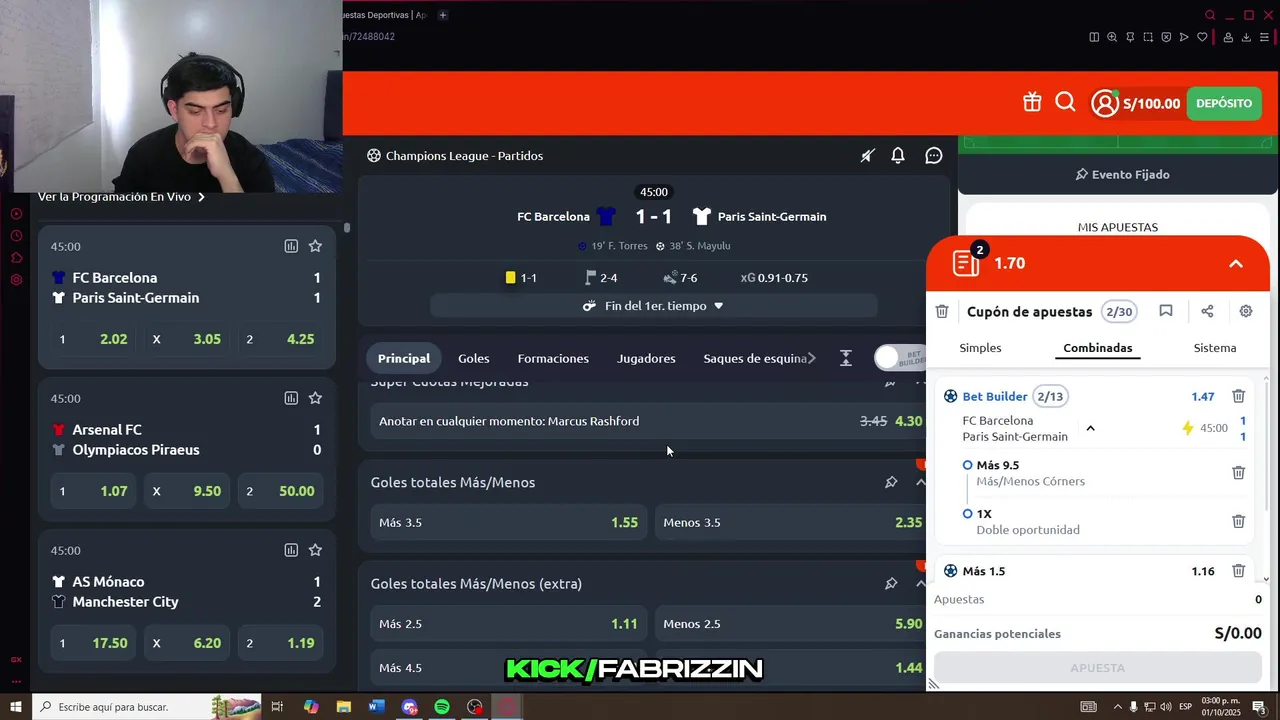The width and height of the screenshot is (1280, 720).
Task: Open stats icon for FC Barcelona card
Action: 291,246
